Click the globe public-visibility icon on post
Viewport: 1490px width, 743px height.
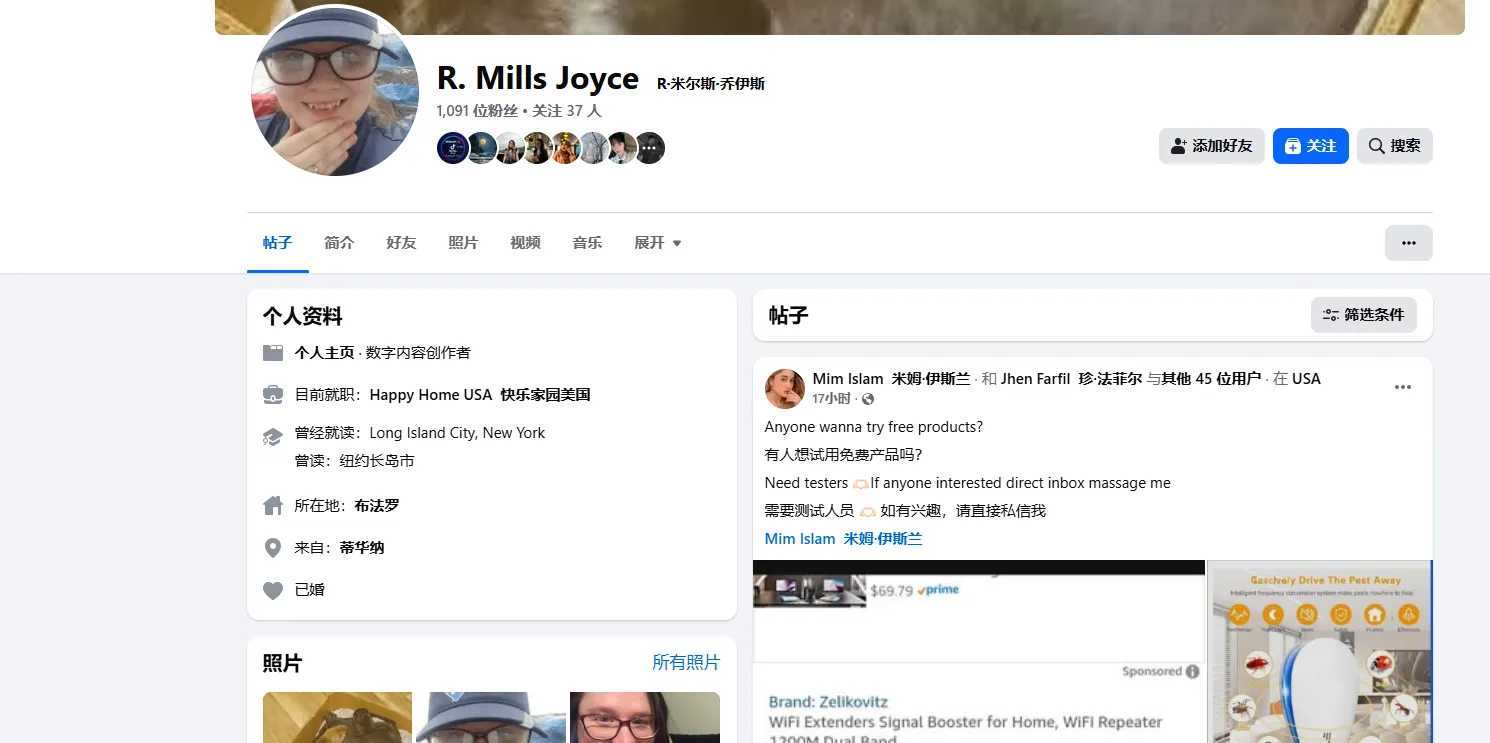pyautogui.click(x=868, y=399)
